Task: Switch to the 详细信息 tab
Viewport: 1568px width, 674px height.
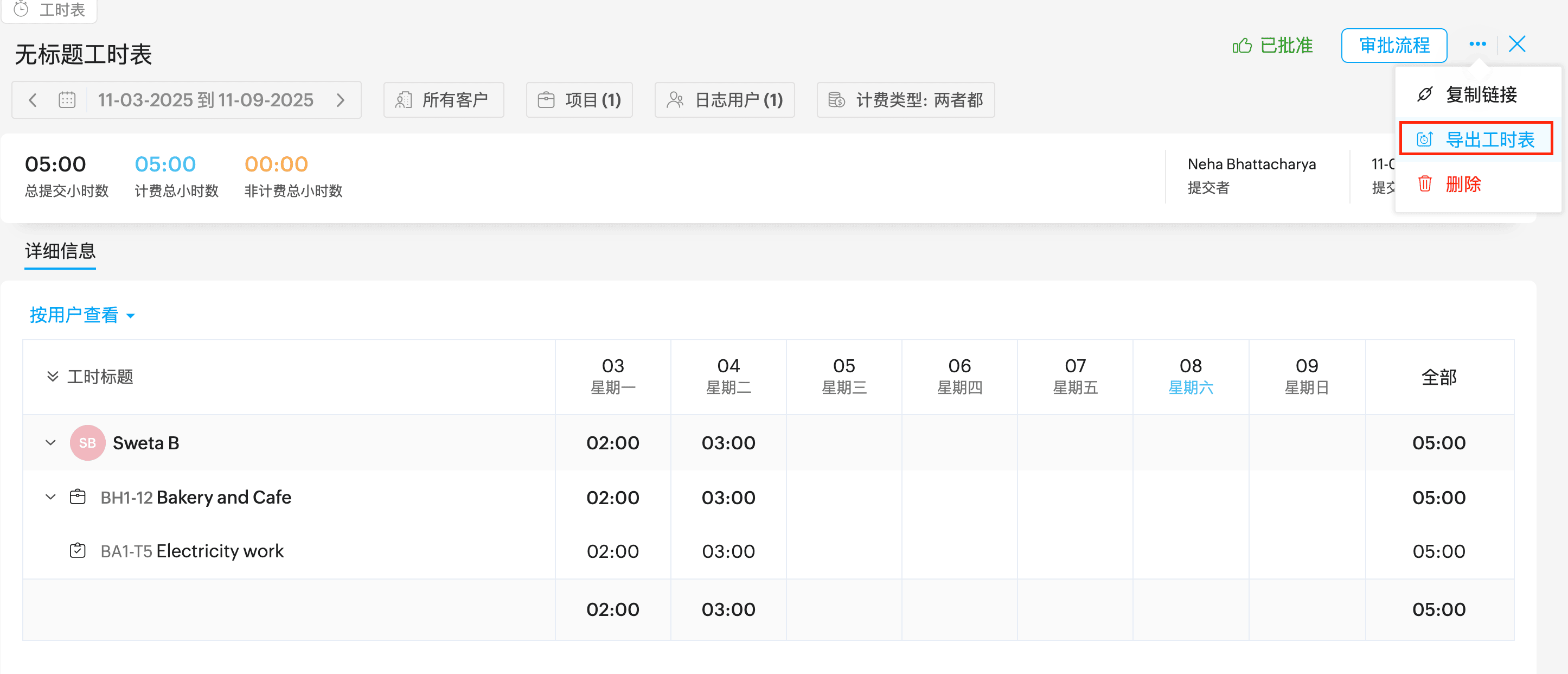Action: (x=60, y=251)
